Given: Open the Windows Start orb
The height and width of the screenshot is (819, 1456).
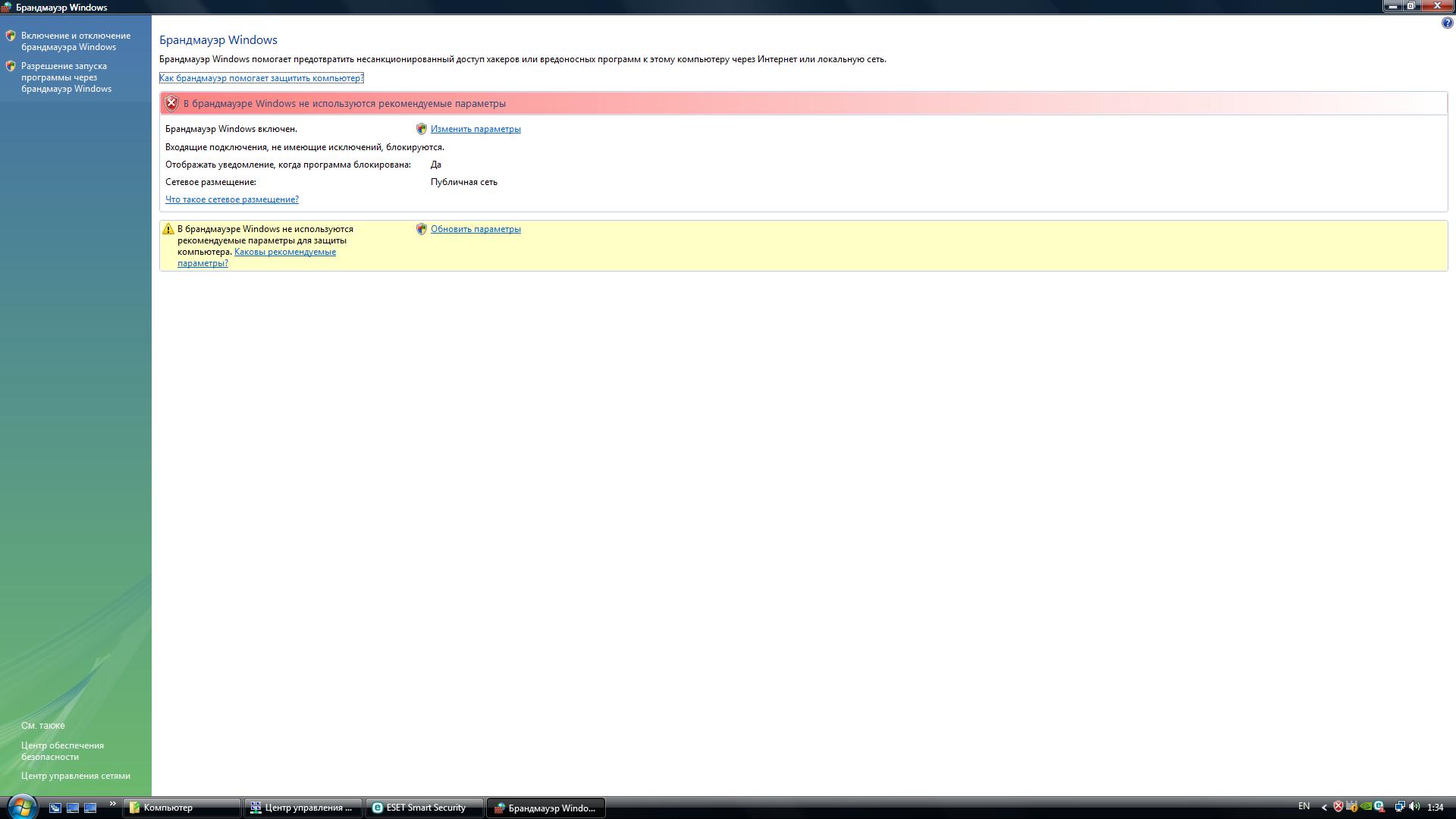Looking at the screenshot, I should coord(22,807).
